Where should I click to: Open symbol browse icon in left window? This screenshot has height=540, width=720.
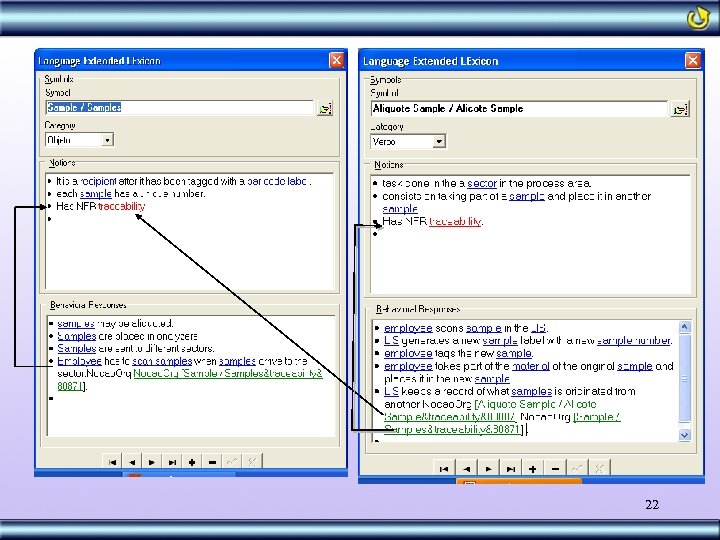coord(325,109)
